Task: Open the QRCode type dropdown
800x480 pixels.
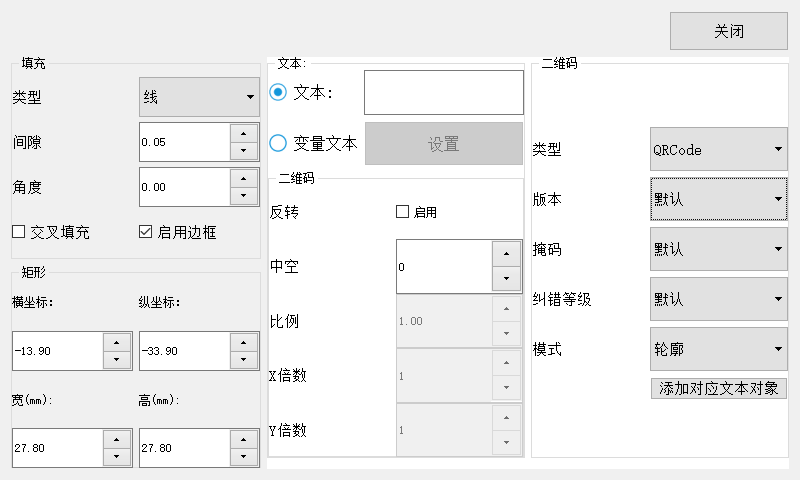Action: point(718,149)
